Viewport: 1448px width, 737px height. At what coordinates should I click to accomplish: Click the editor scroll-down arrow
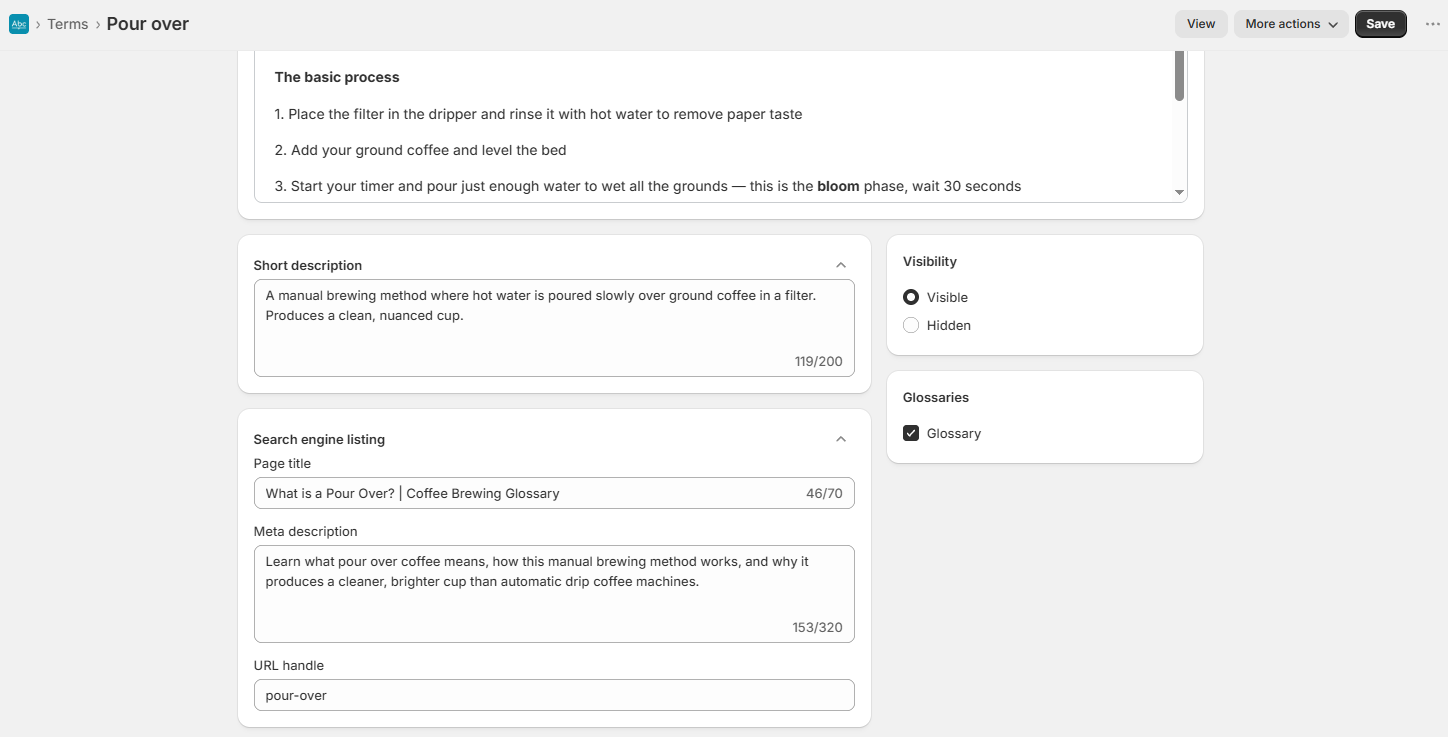pos(1179,192)
